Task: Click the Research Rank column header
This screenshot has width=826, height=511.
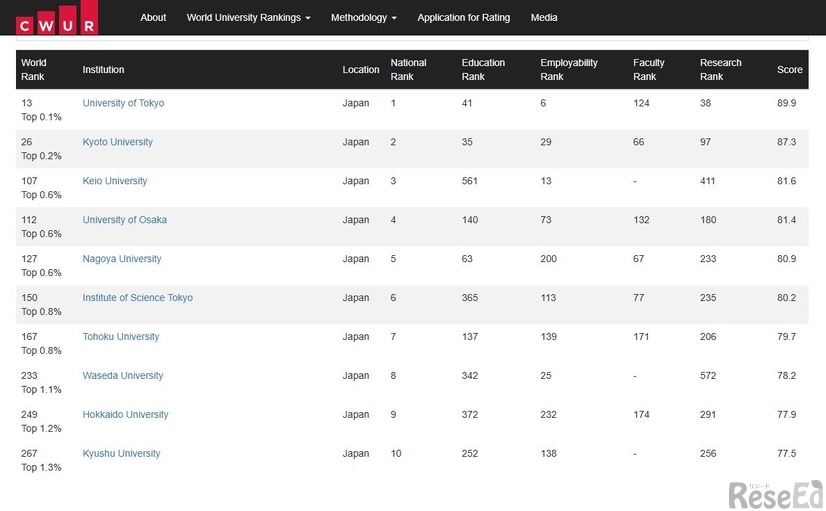Action: pos(721,70)
